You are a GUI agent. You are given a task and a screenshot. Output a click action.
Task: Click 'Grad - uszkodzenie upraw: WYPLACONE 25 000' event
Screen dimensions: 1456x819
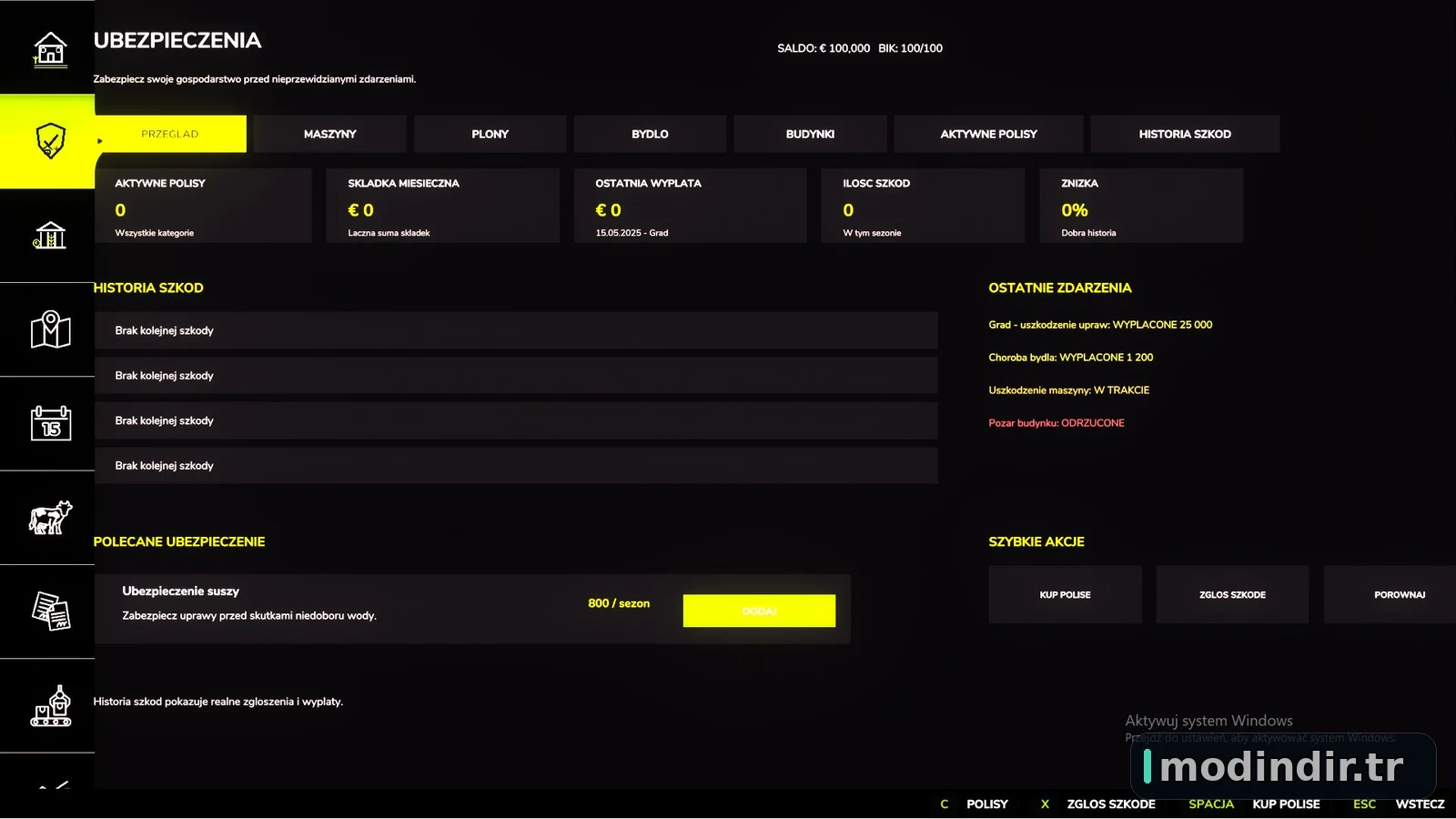pos(1100,325)
